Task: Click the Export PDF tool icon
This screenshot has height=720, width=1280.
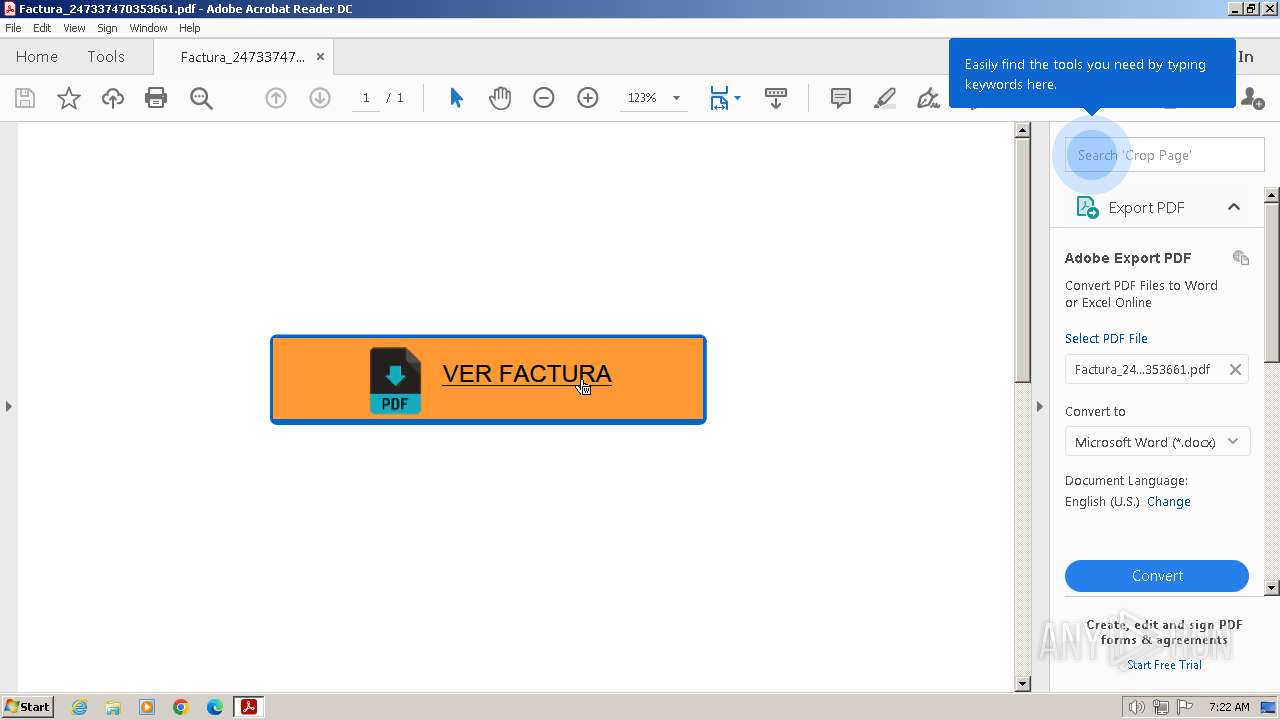Action: pyautogui.click(x=1087, y=207)
